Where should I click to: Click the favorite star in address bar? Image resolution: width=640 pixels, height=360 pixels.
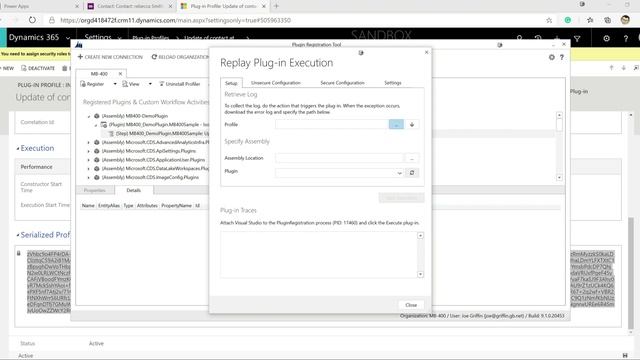point(549,20)
